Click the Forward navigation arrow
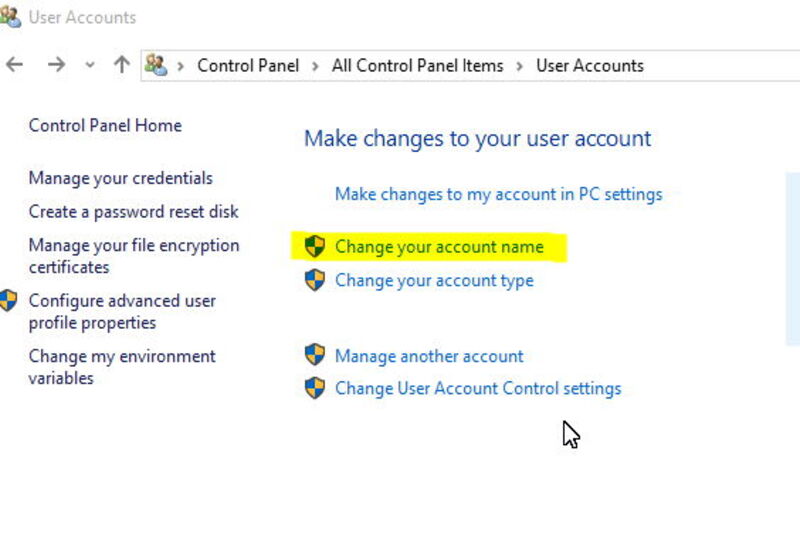800x533 pixels. 56,65
